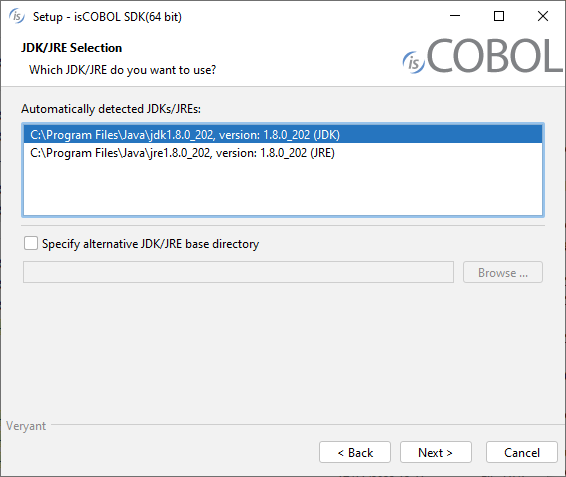Viewport: 566px width, 477px height.
Task: Enable Specify alternative JDK/JRE base directory
Action: pos(31,243)
